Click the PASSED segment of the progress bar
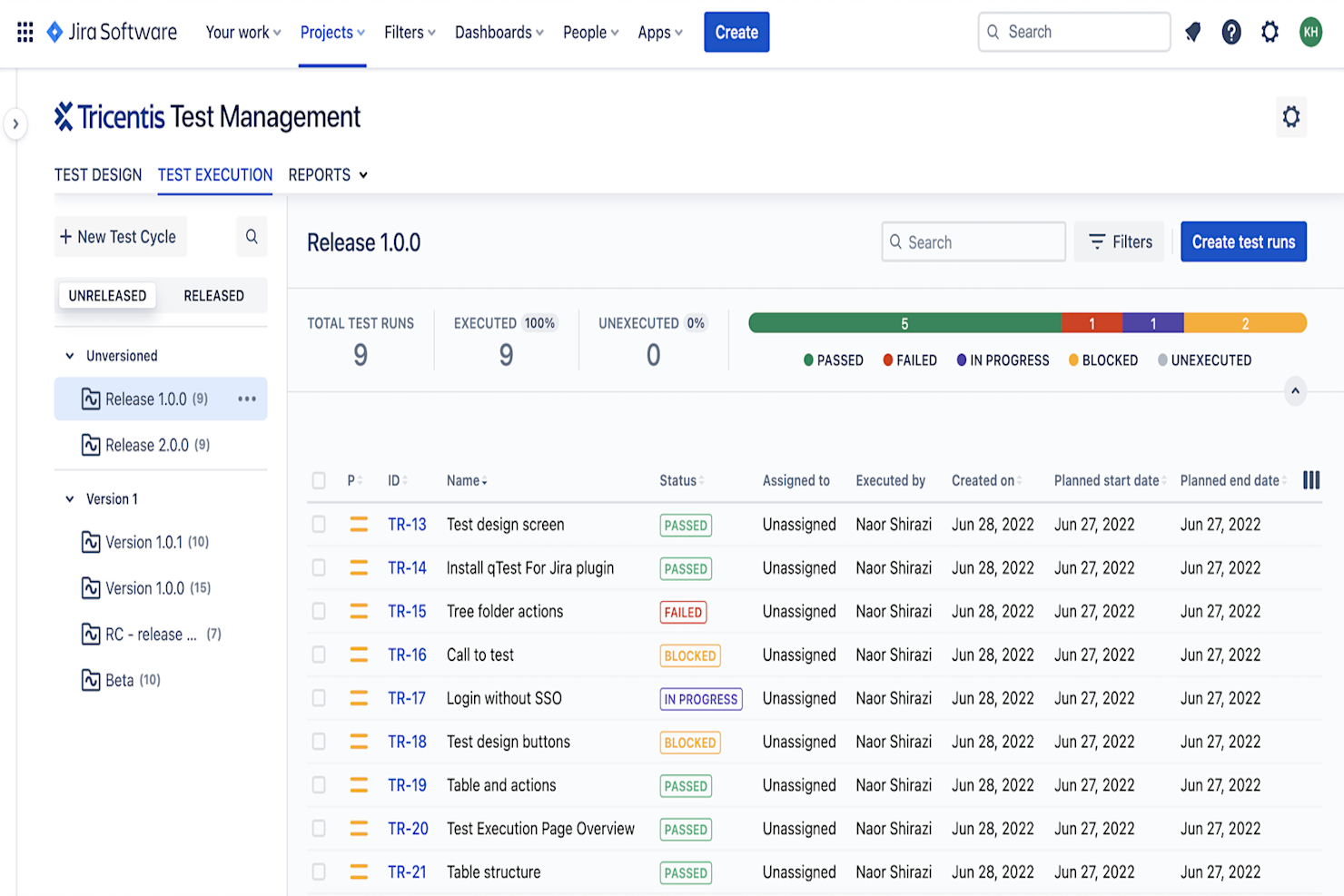1344x896 pixels. pos(904,322)
